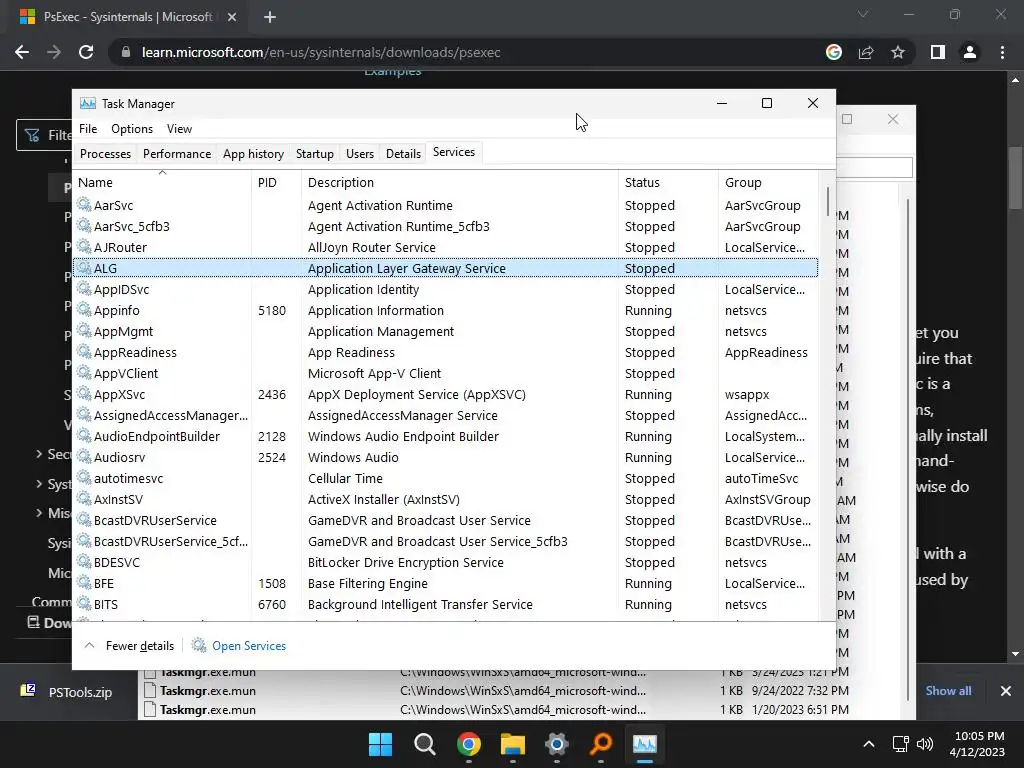Screen dimensions: 1024x768
Task: Open the File menu in Task Manager
Action: [x=88, y=129]
